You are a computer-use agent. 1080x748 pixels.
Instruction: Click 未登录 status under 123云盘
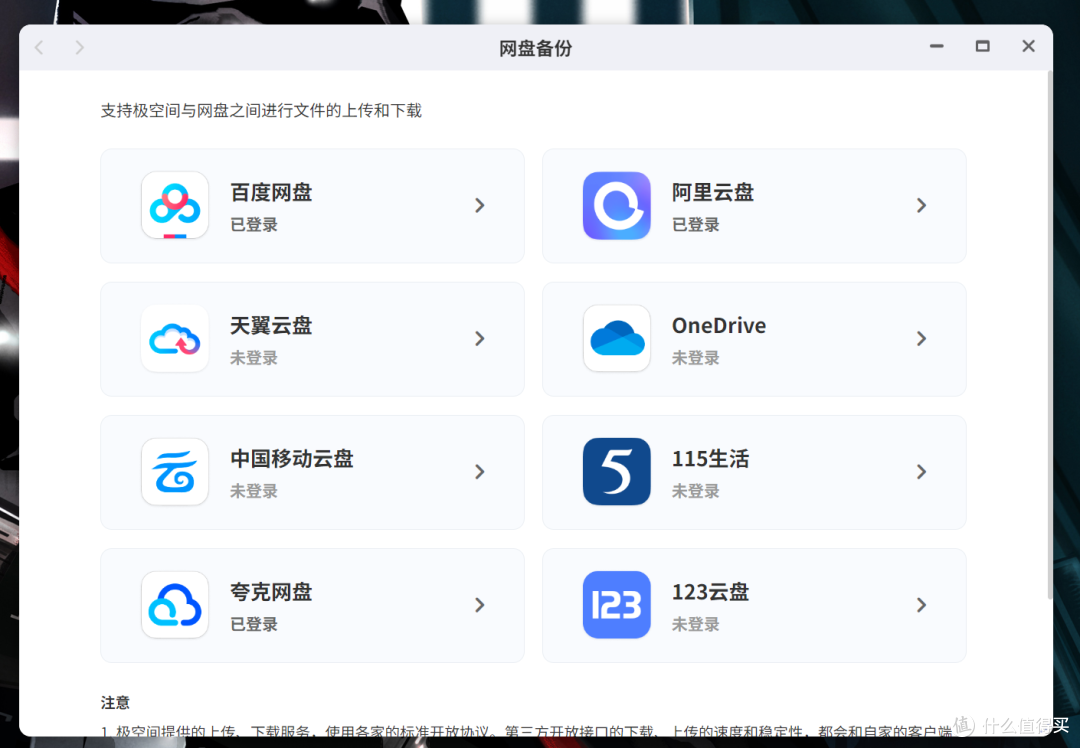tap(696, 624)
